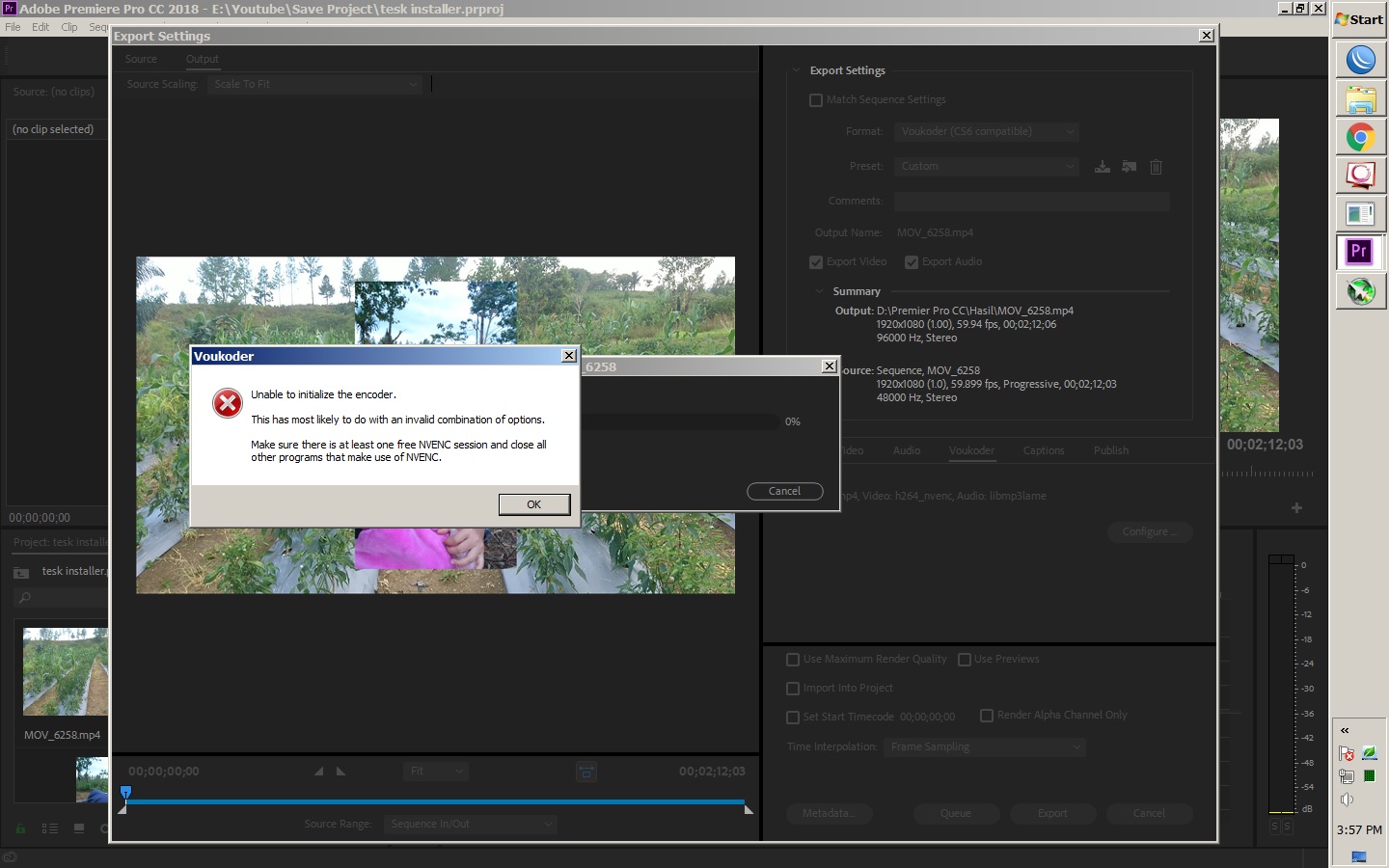Switch to the Voukoder tab
This screenshot has width=1389, height=868.
[971, 450]
